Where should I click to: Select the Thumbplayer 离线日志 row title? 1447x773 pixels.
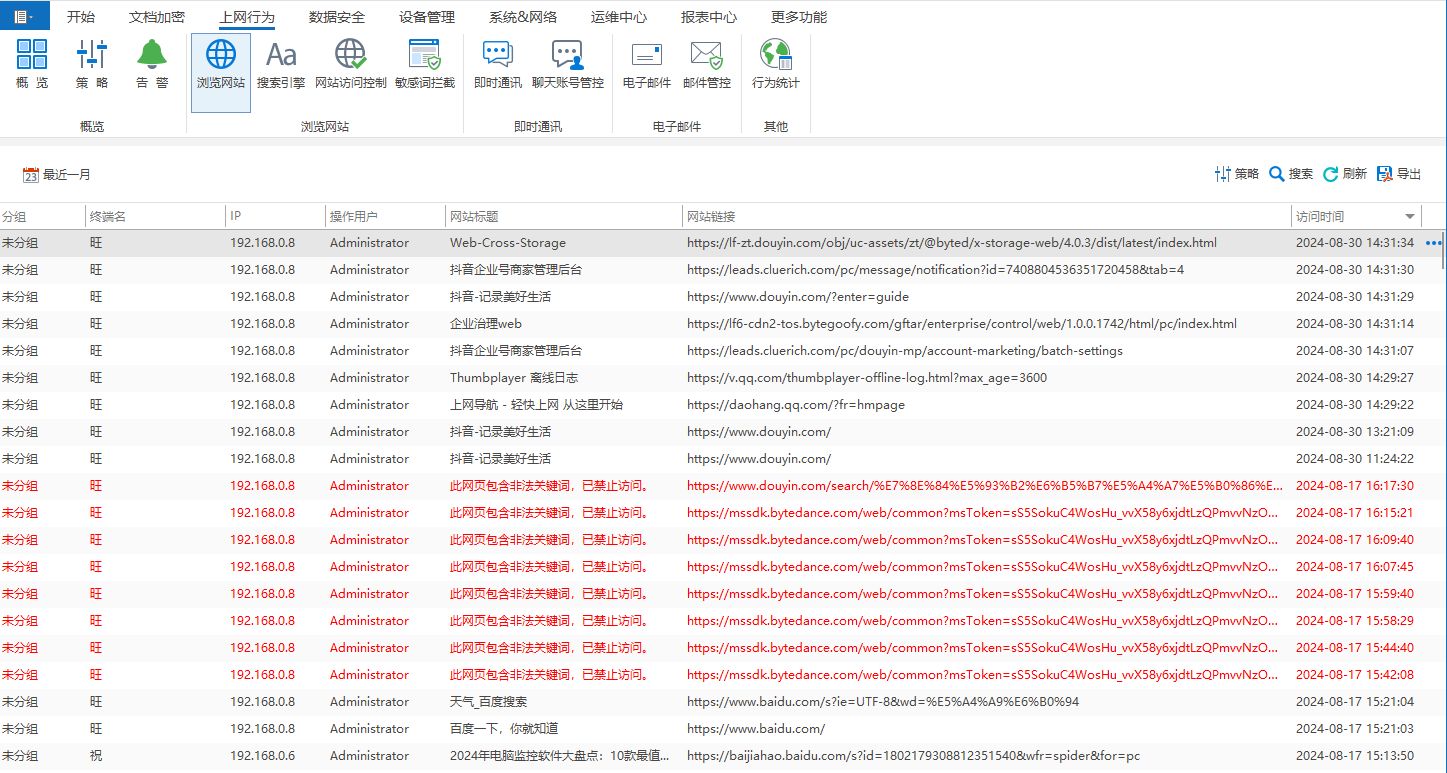pos(514,378)
